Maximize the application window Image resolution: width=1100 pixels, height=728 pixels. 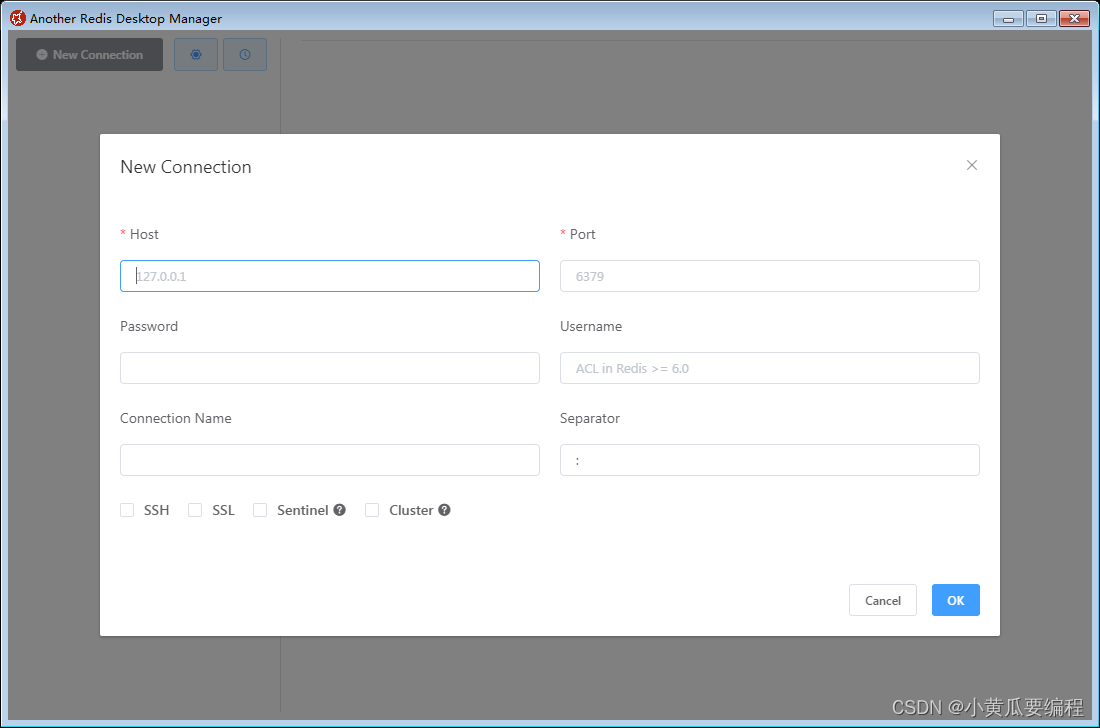pos(1041,19)
